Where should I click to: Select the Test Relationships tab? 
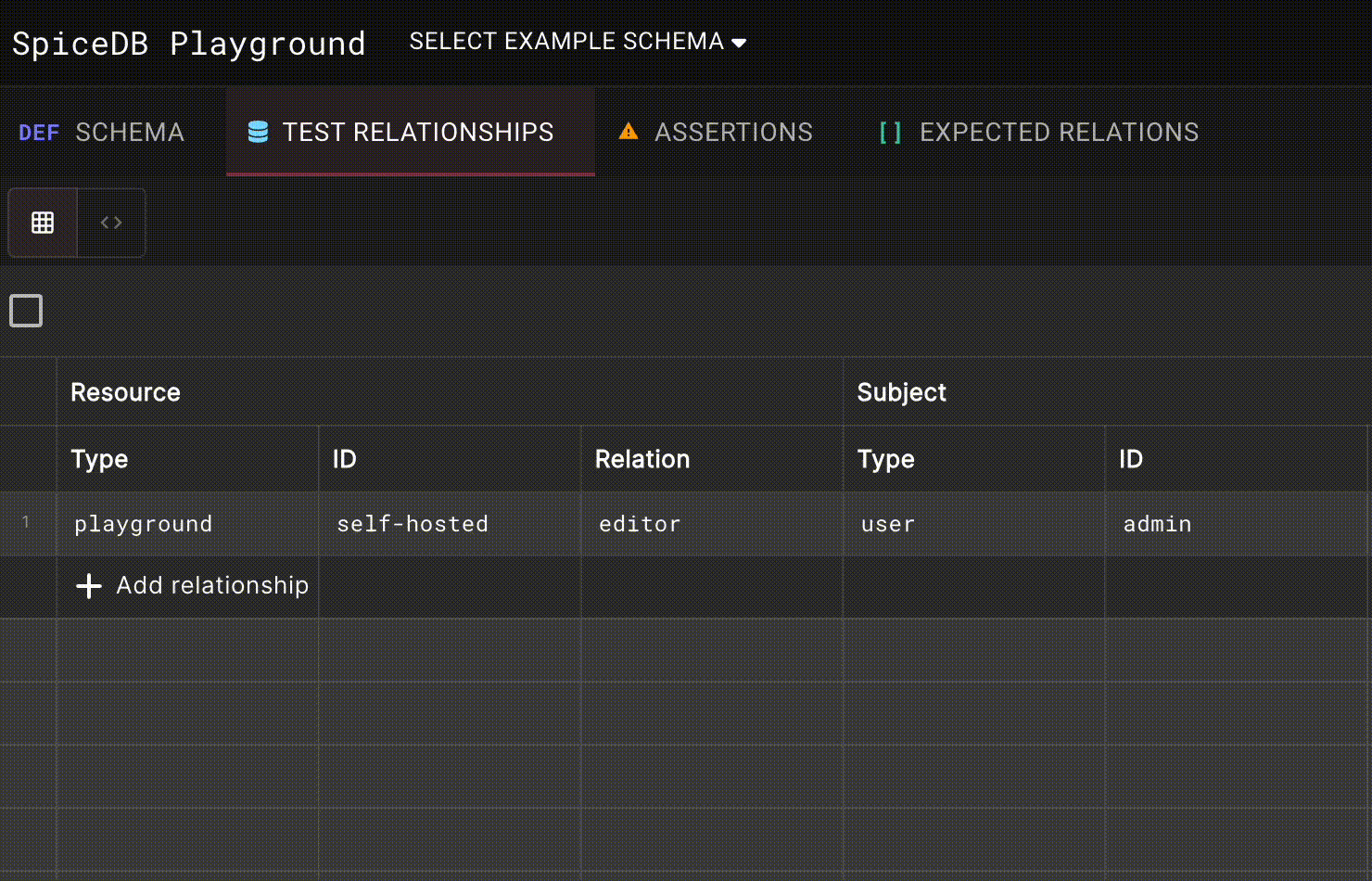coord(409,132)
